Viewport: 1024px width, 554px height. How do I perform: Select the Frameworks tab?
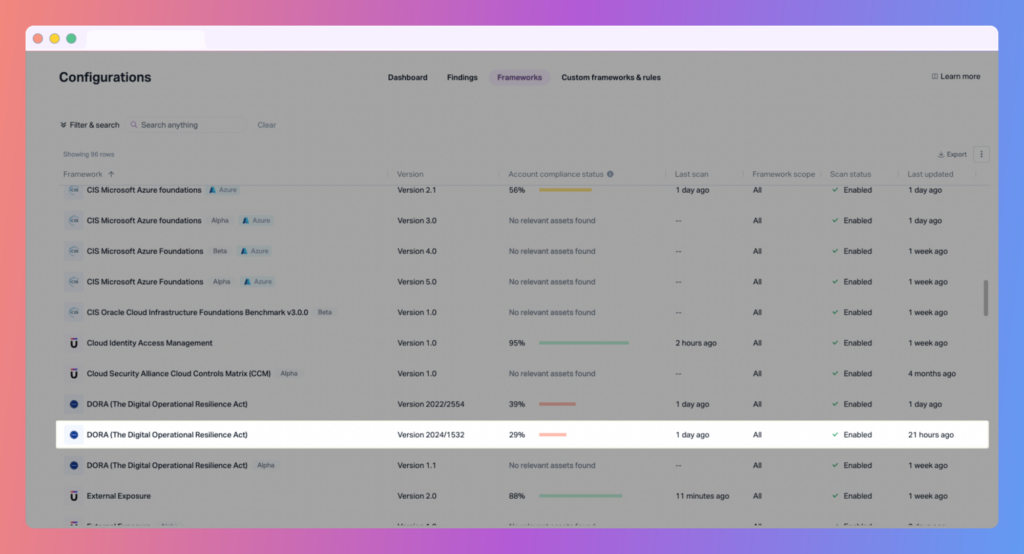[x=519, y=77]
